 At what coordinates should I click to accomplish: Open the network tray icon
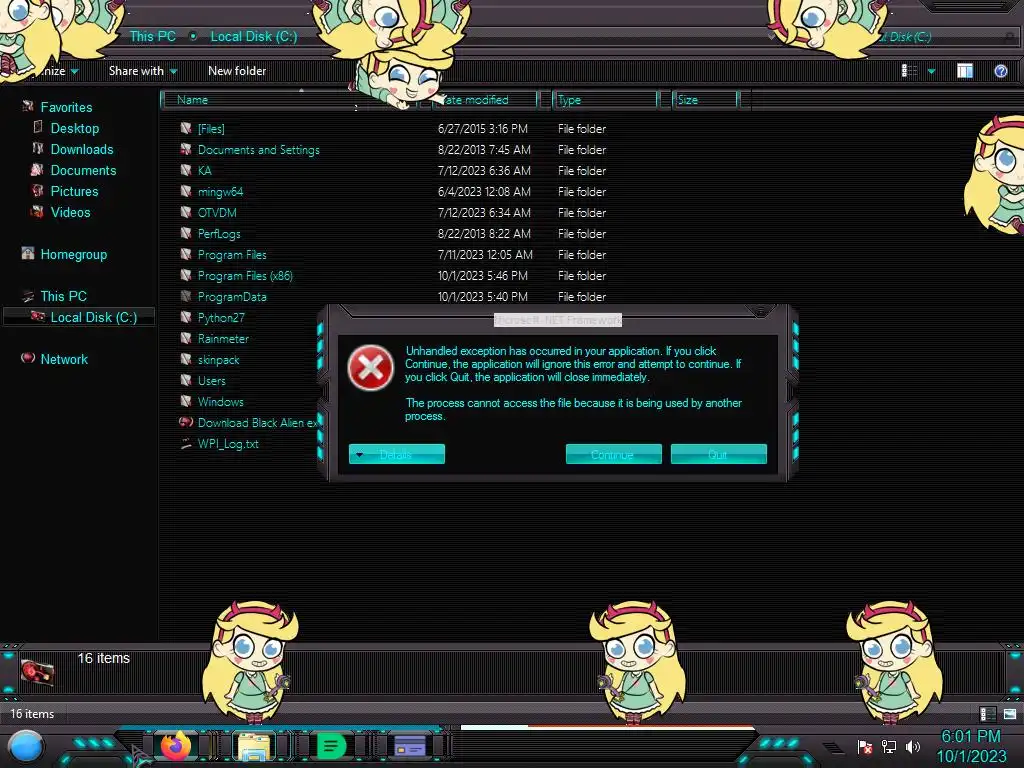tap(889, 746)
